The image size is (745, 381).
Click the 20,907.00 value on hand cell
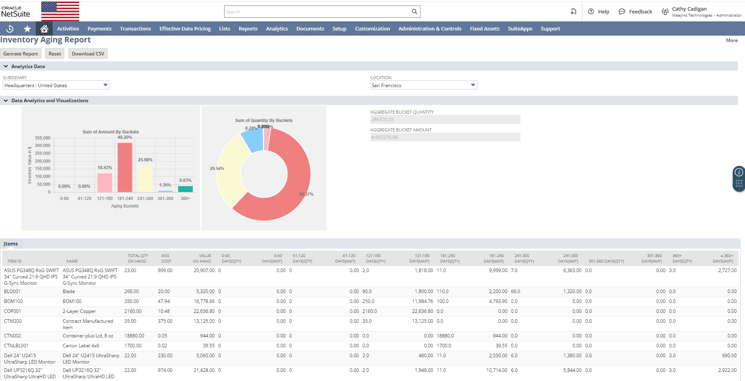pyautogui.click(x=204, y=270)
